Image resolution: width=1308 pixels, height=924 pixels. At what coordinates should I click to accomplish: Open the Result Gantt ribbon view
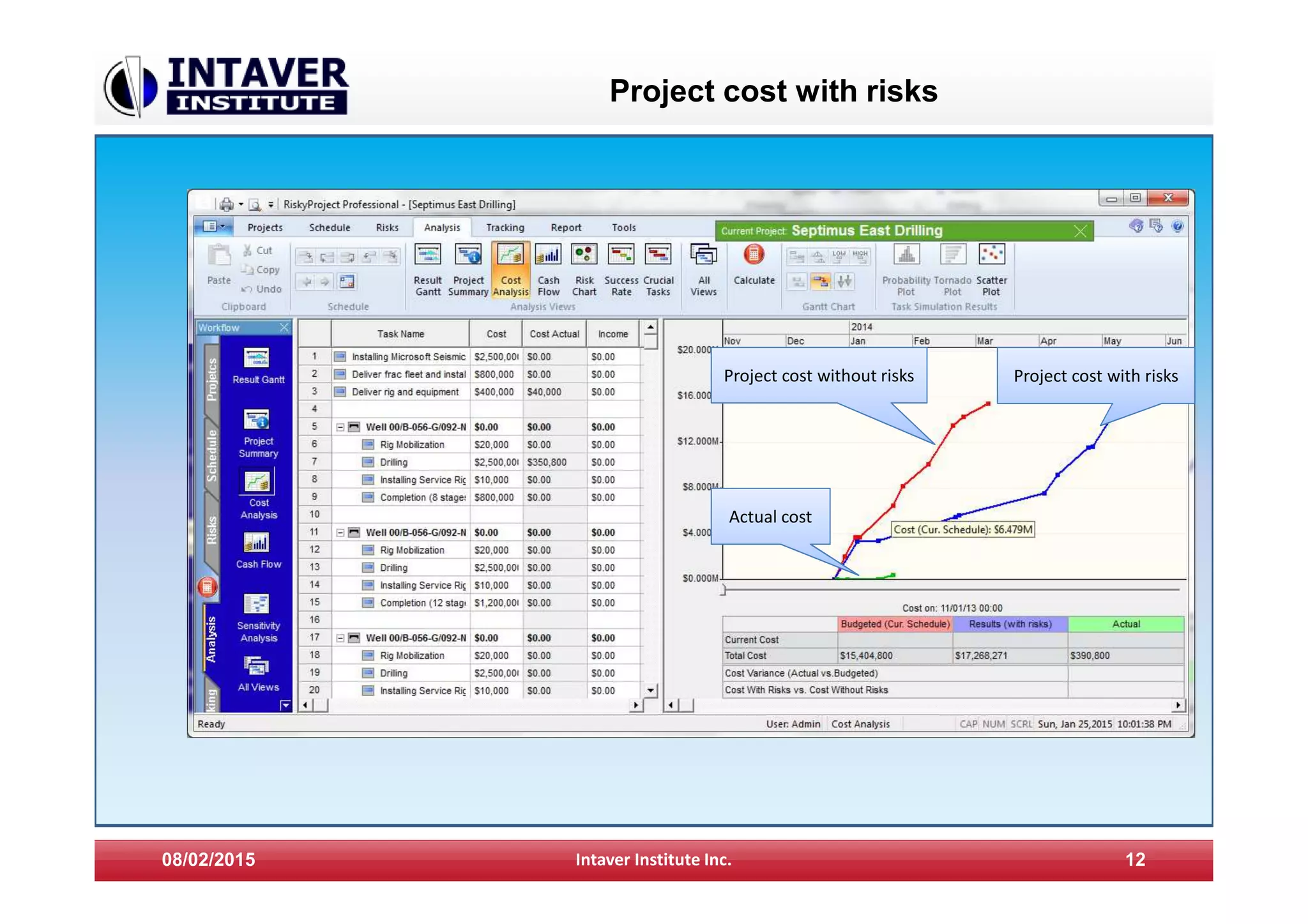point(427,270)
